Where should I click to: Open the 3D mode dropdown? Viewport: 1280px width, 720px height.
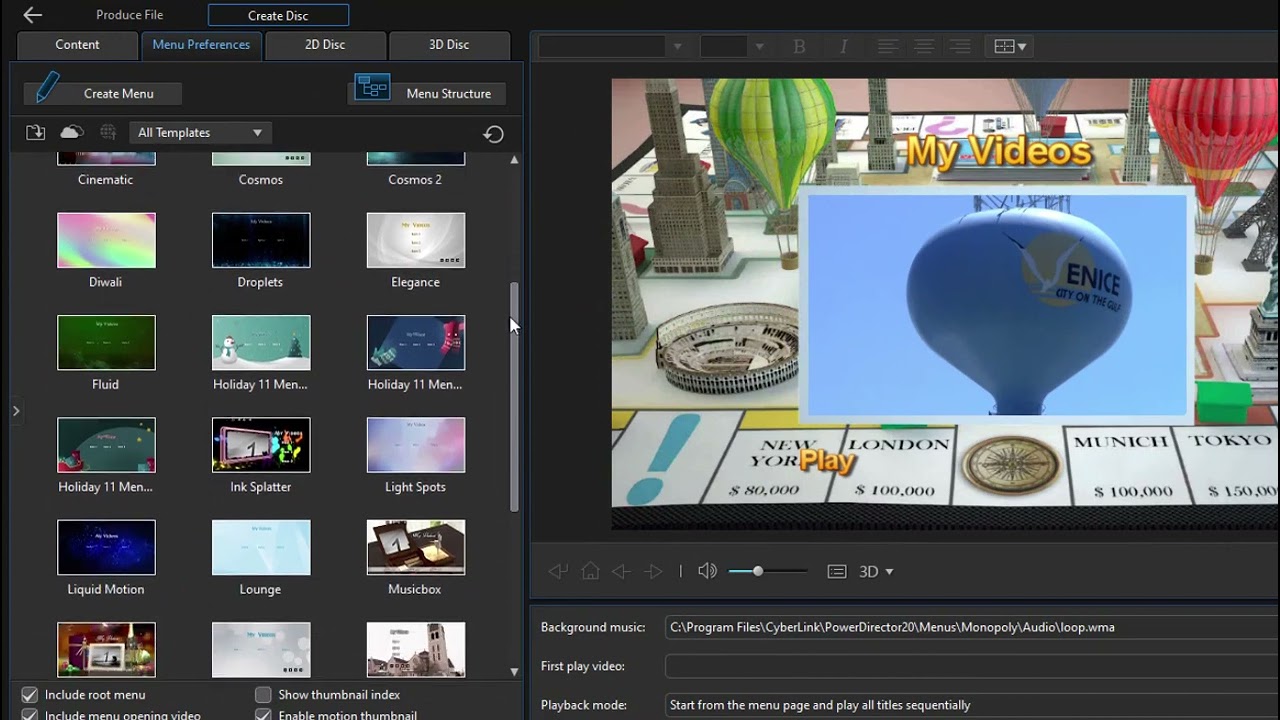pos(876,571)
